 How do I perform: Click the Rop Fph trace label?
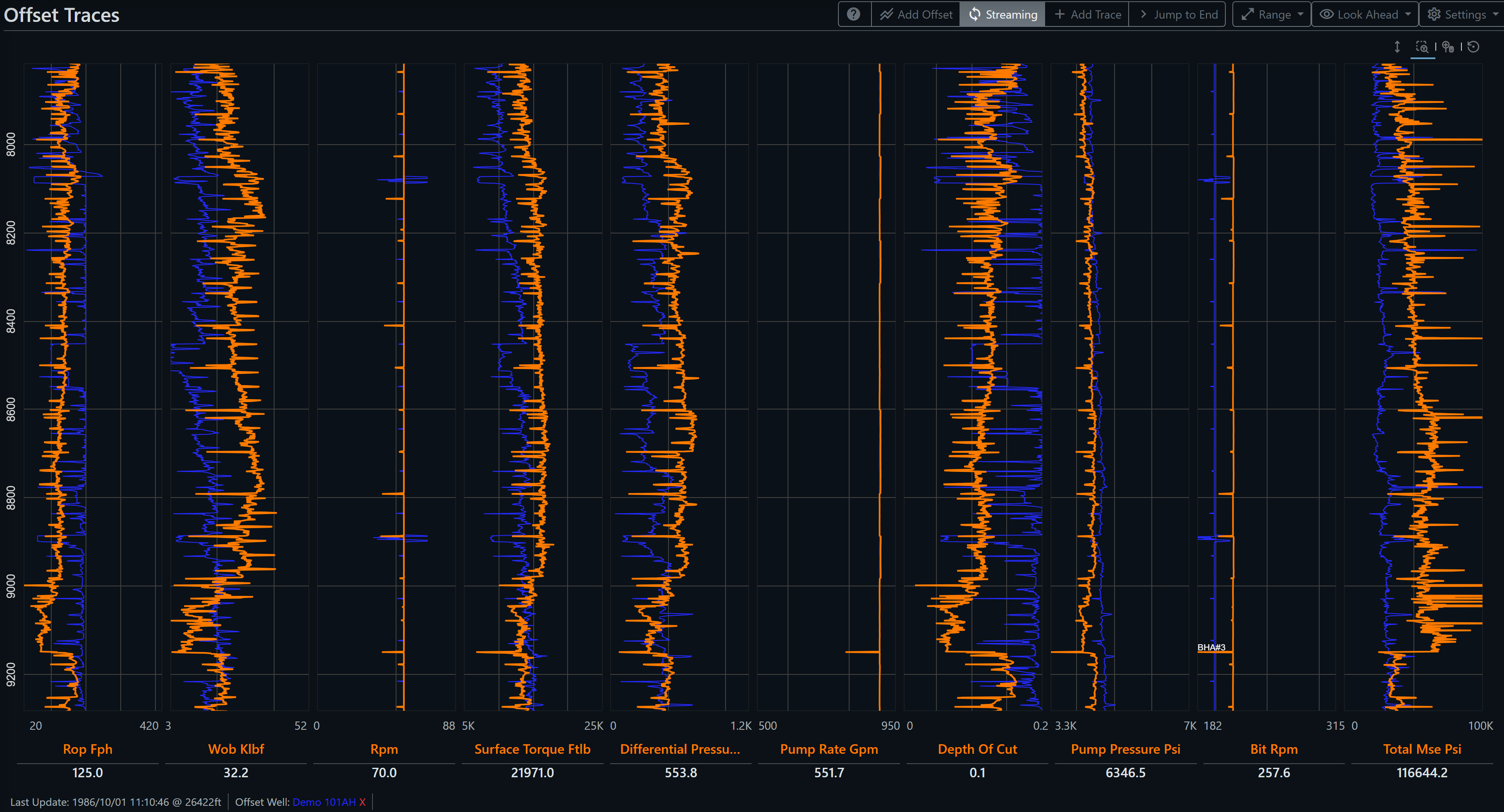point(88,749)
